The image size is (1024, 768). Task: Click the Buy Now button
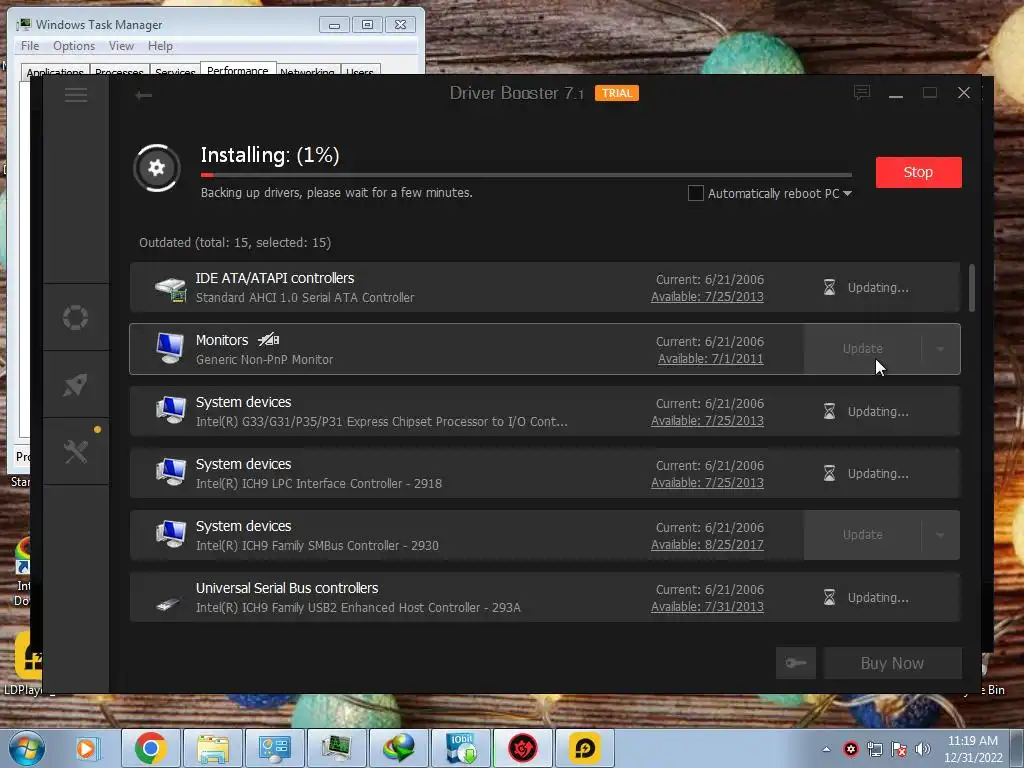(892, 664)
